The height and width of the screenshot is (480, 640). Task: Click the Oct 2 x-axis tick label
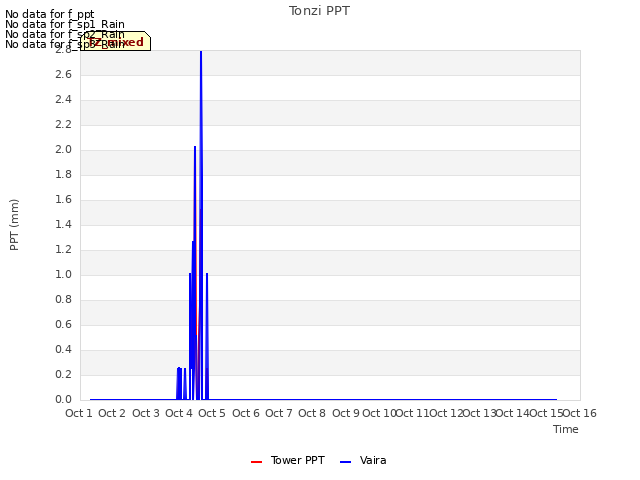pos(112,413)
